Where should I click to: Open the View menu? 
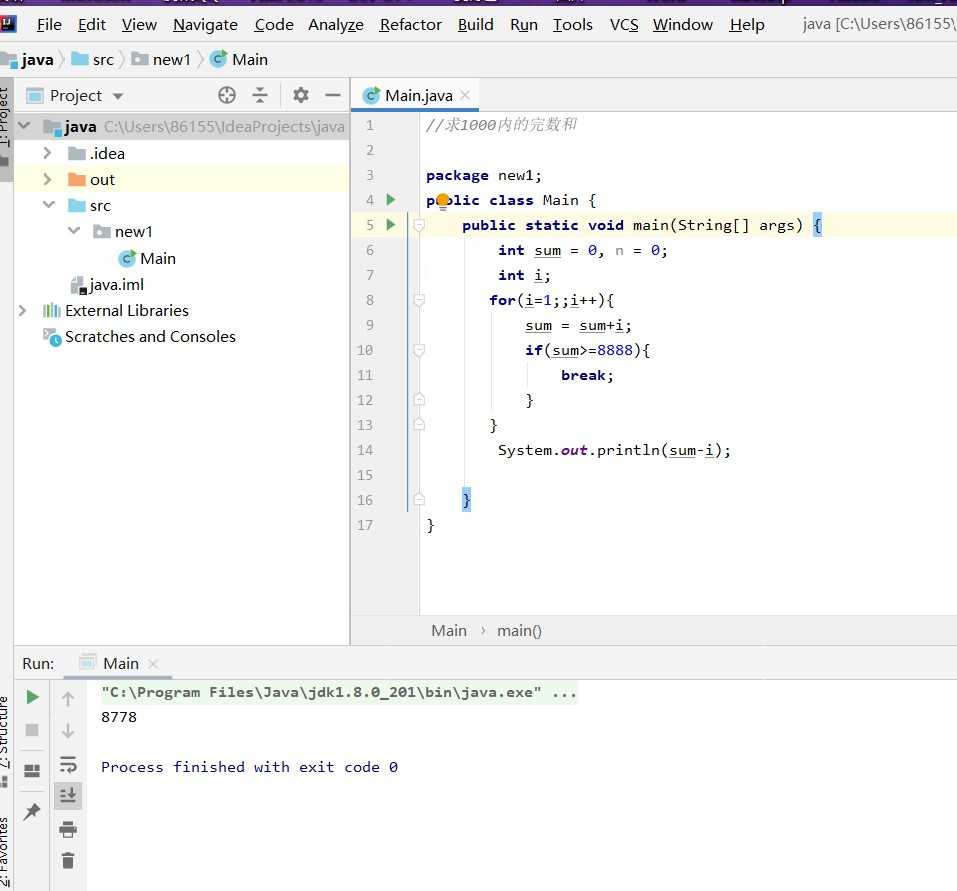tap(139, 24)
